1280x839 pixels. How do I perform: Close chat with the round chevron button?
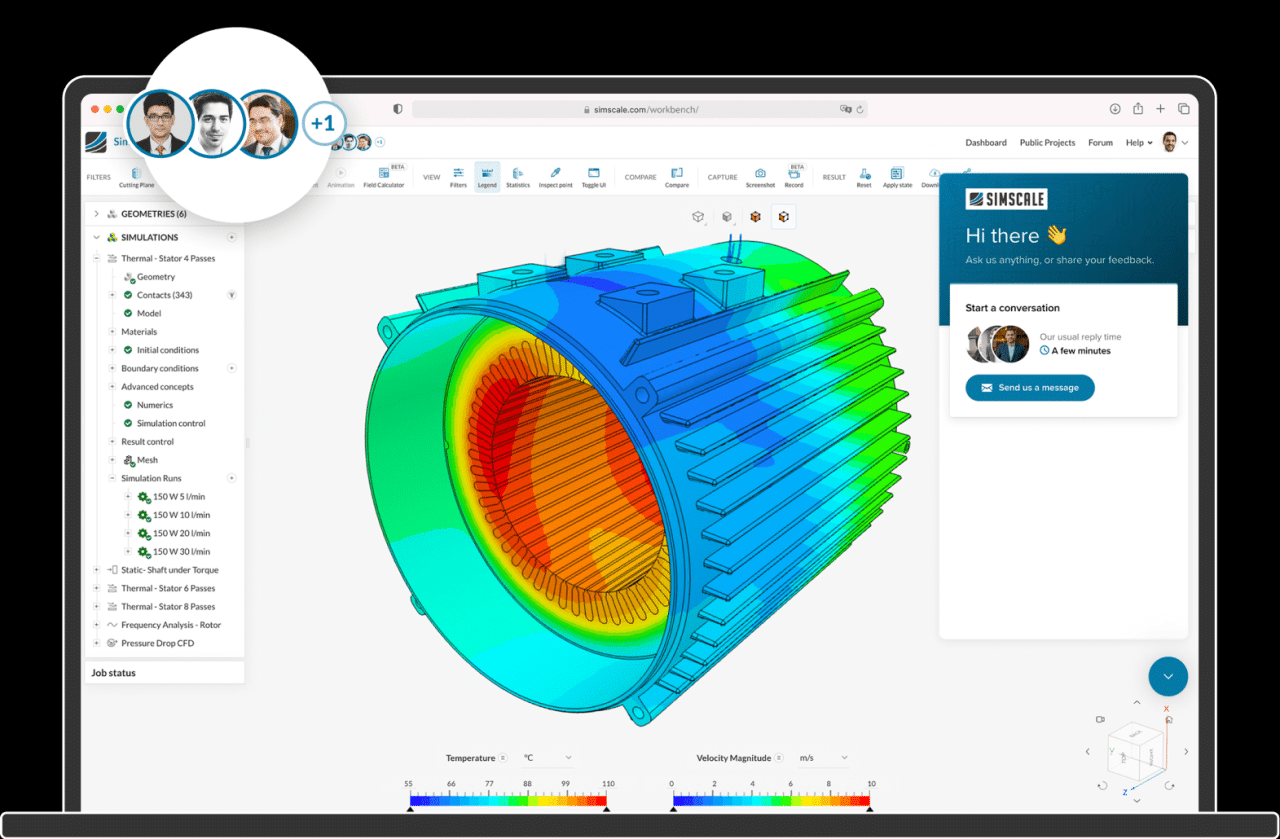(x=1168, y=677)
